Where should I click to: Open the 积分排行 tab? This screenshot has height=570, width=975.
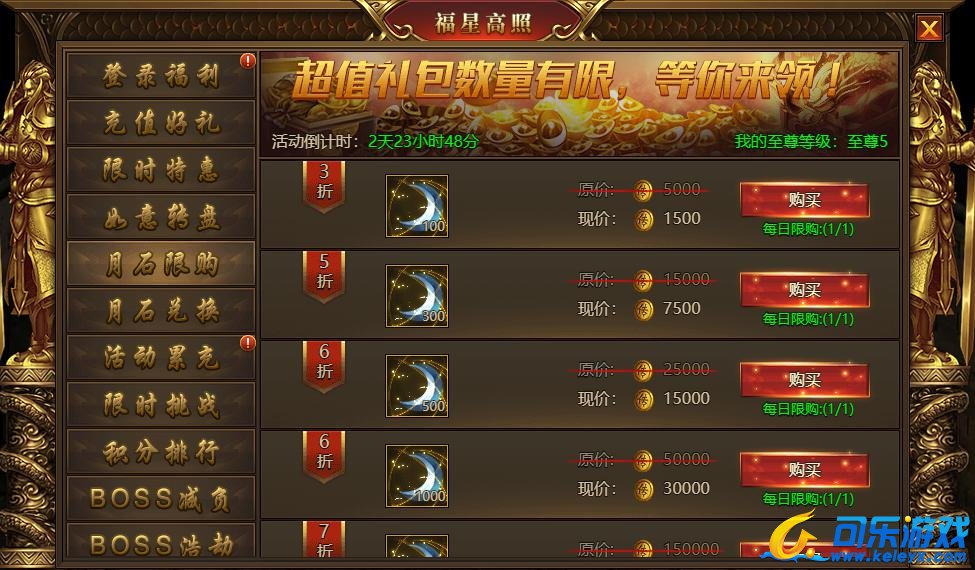point(161,452)
